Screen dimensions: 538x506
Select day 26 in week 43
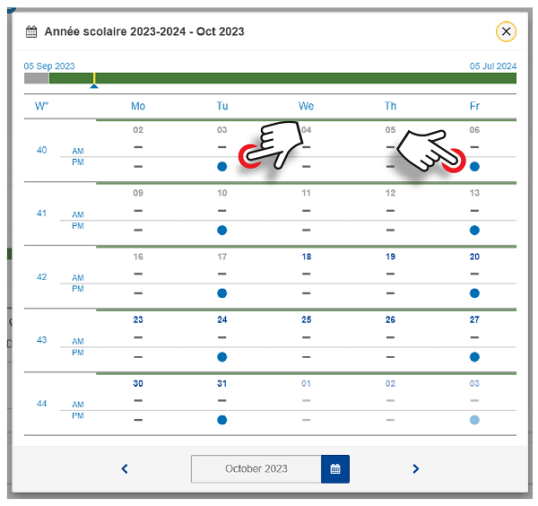click(390, 320)
